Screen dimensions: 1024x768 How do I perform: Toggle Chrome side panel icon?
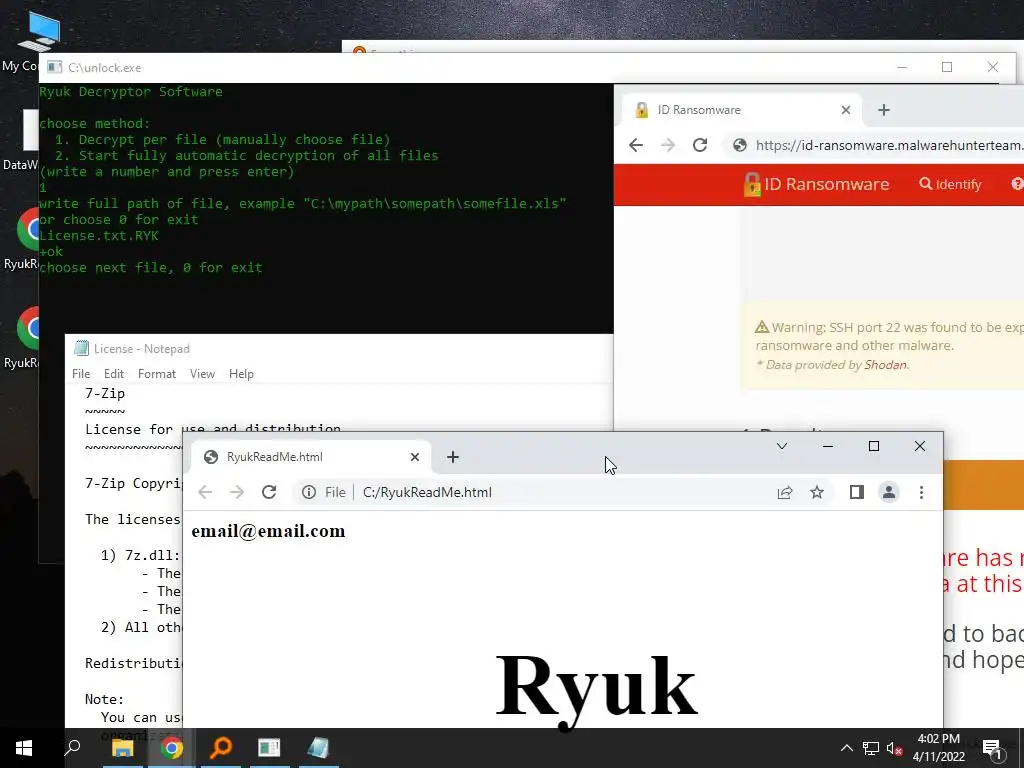pos(857,492)
